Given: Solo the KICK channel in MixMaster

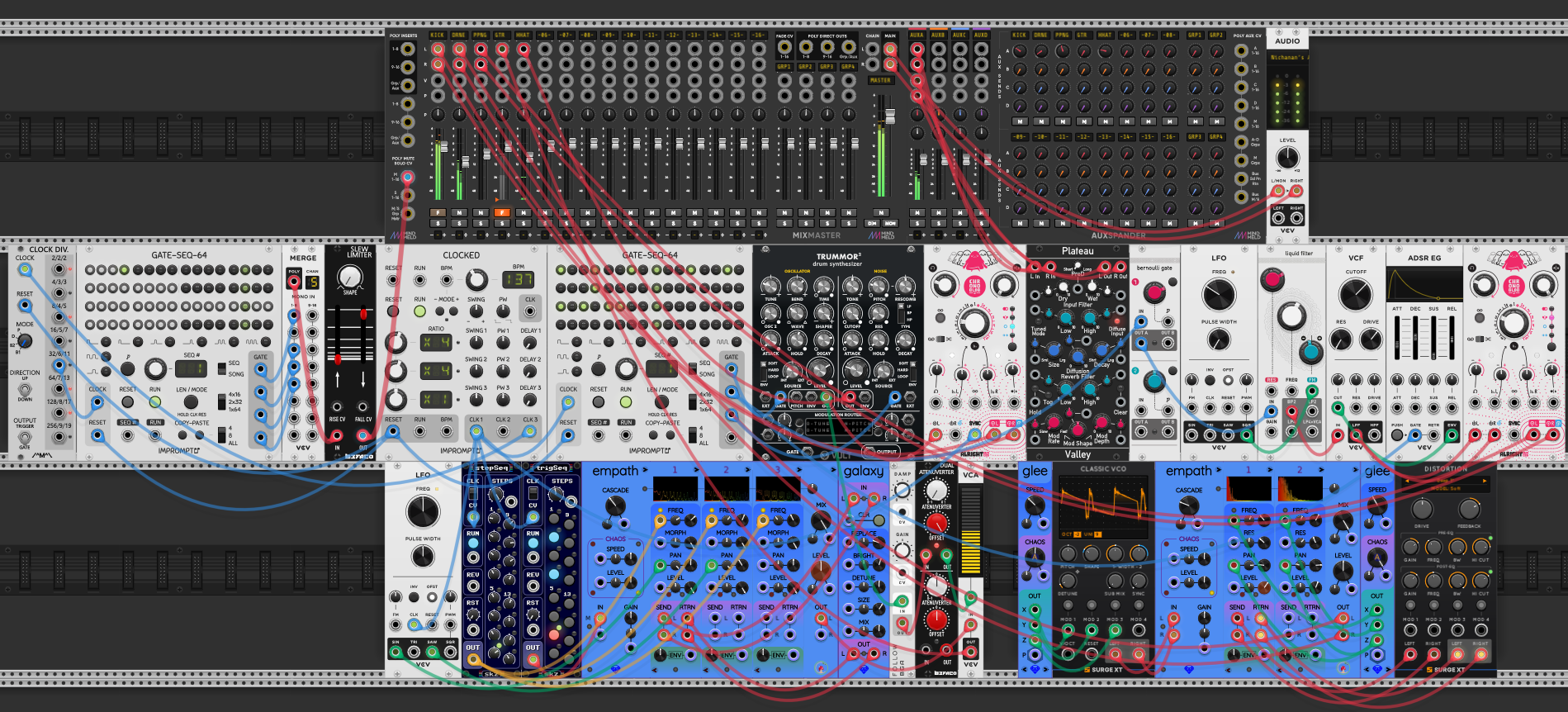Looking at the screenshot, I should (x=438, y=223).
